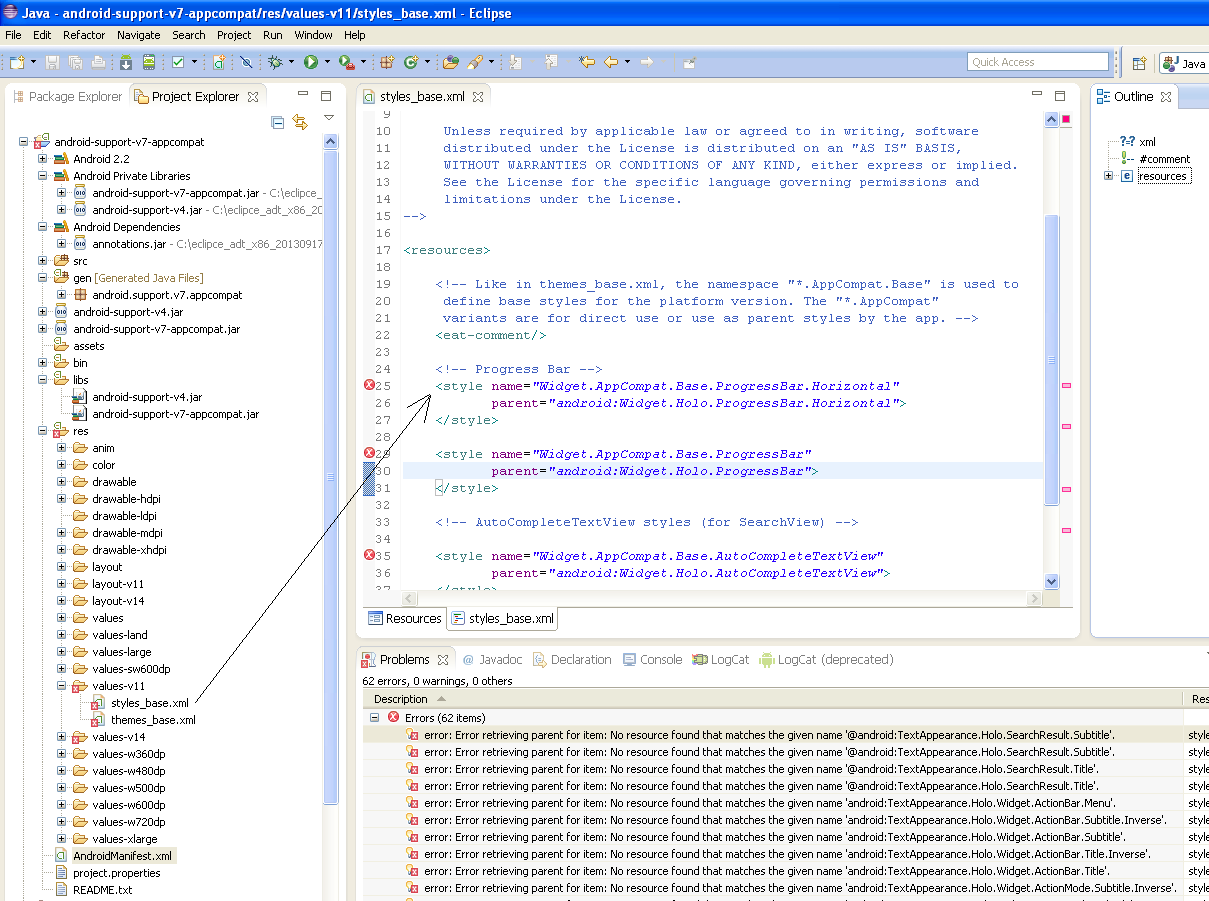Open the Android SDK Manager toolbar icon
This screenshot has height=901, width=1209.
click(127, 62)
